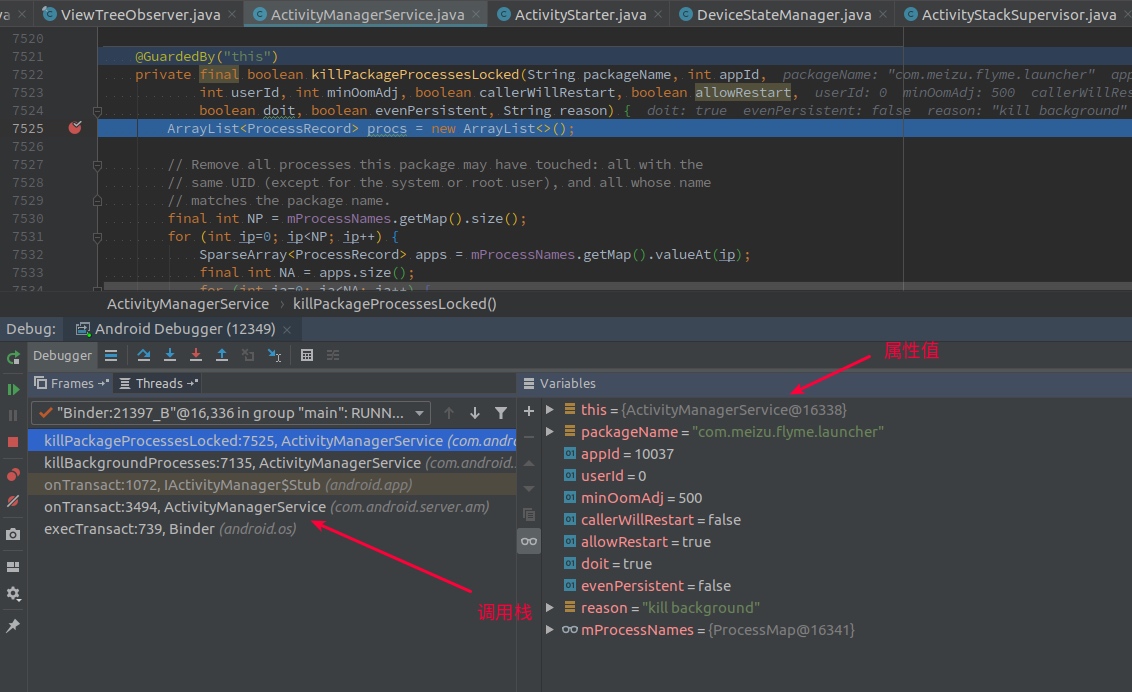The width and height of the screenshot is (1132, 692).
Task: Click the Rerun debug icon
Action: (x=13, y=357)
